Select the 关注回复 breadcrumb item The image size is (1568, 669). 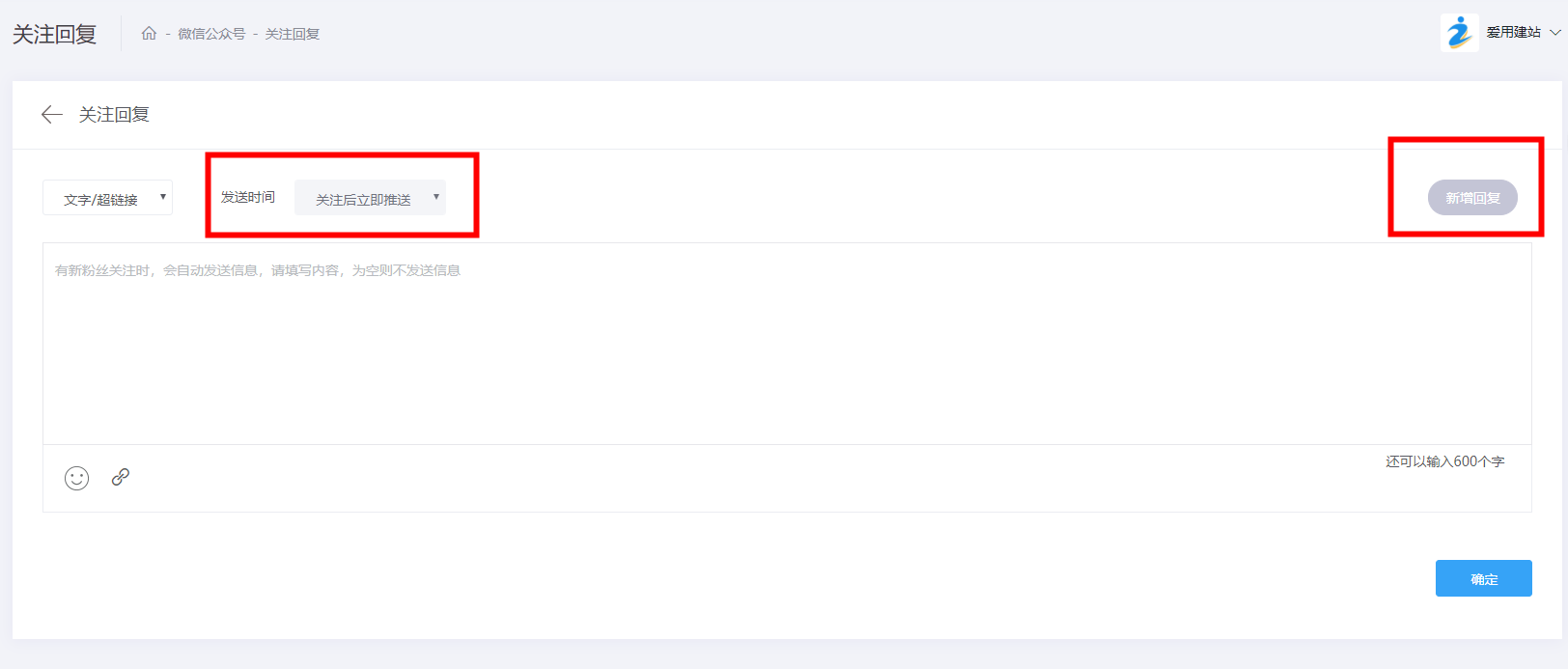pos(293,34)
